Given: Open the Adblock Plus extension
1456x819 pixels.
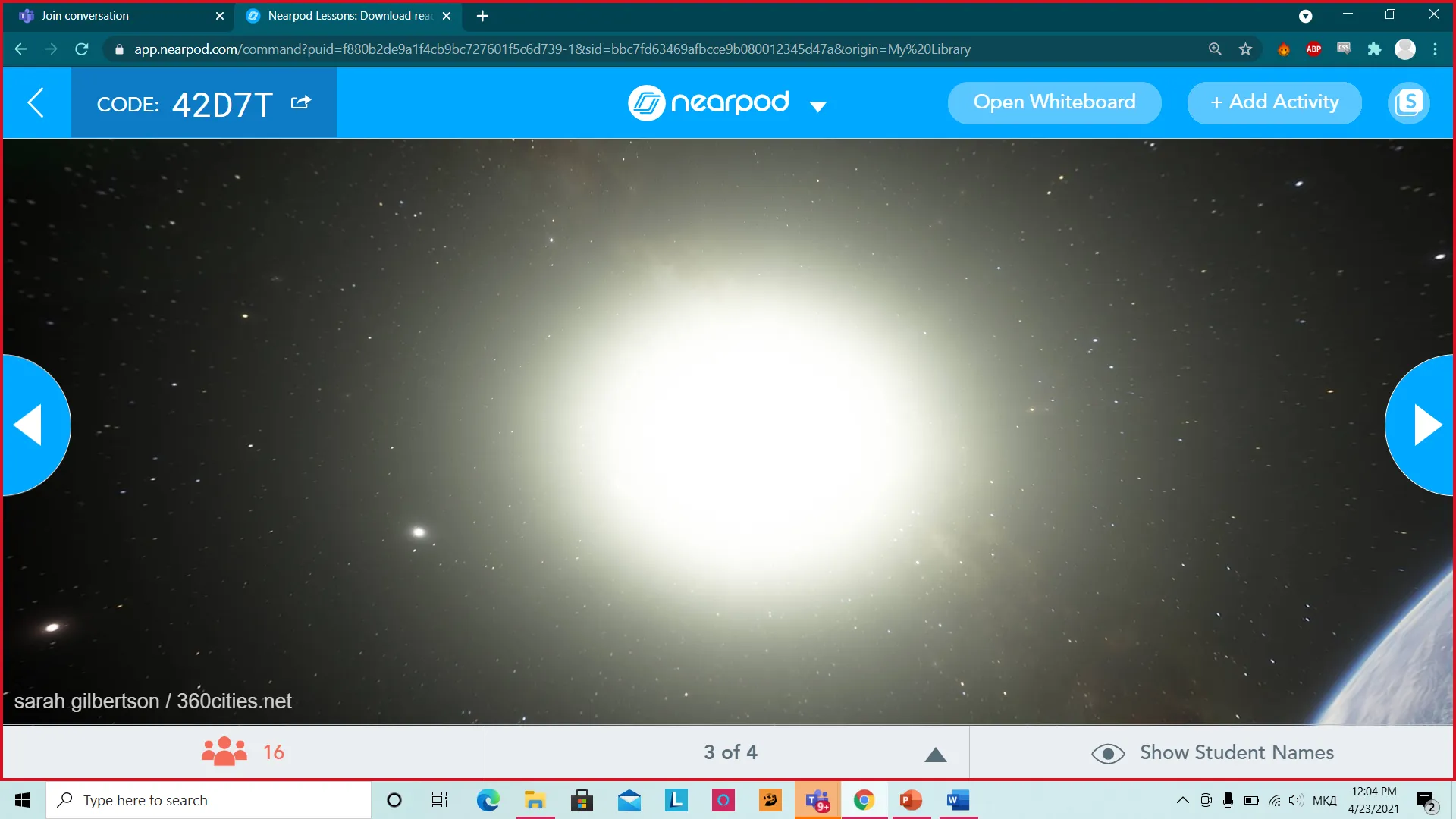Looking at the screenshot, I should point(1313,49).
